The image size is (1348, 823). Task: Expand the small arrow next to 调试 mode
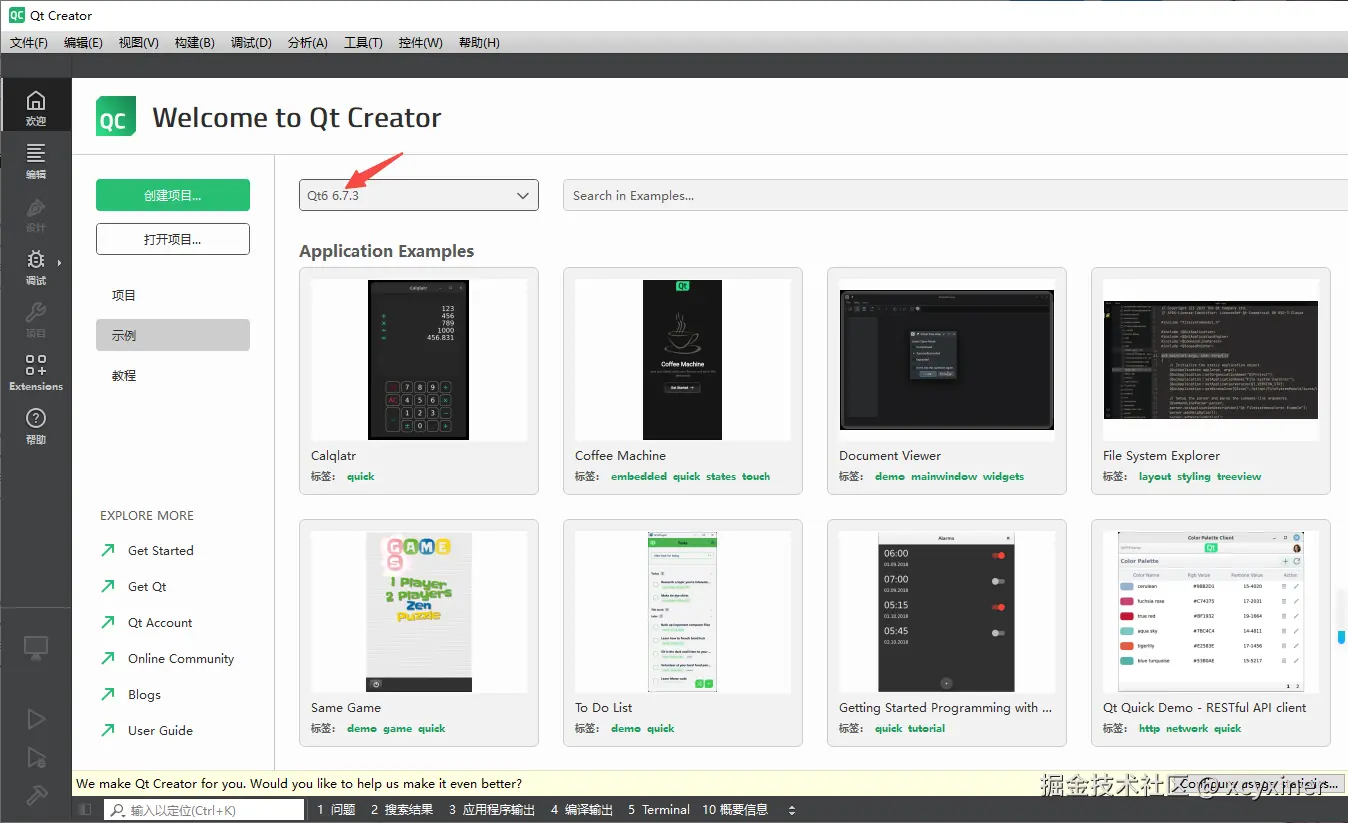[x=59, y=263]
